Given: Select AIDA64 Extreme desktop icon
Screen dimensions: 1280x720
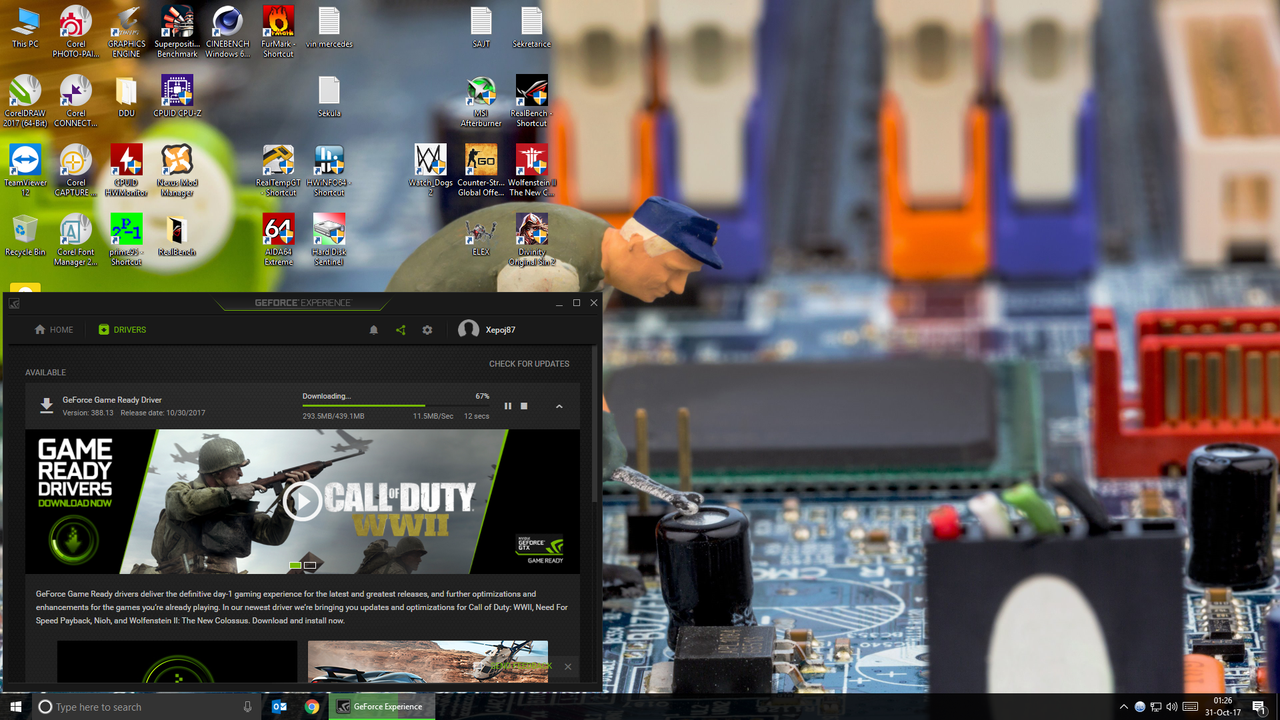Looking at the screenshot, I should coord(278,240).
